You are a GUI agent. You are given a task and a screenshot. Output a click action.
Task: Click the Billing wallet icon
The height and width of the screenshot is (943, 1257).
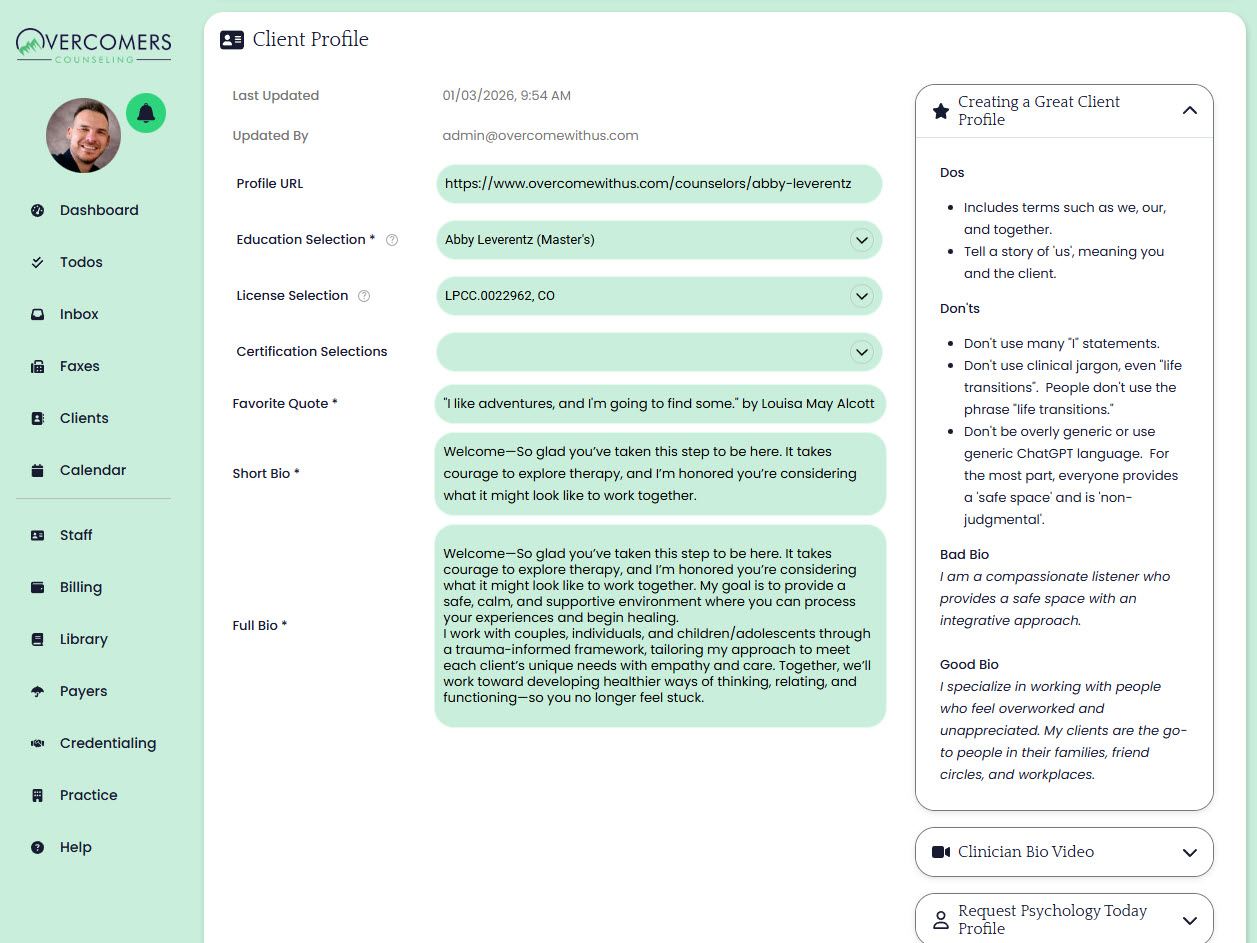[x=38, y=587]
